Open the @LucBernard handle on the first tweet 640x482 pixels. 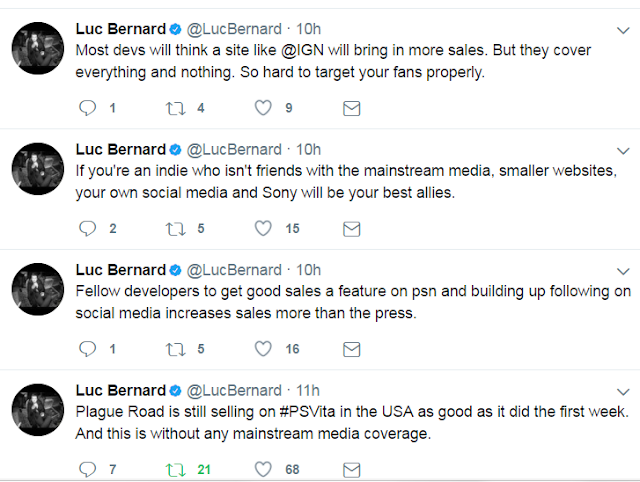(234, 29)
